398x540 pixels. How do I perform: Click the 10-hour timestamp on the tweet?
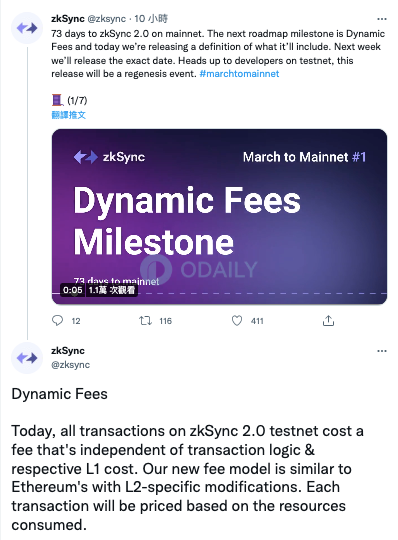coord(151,19)
